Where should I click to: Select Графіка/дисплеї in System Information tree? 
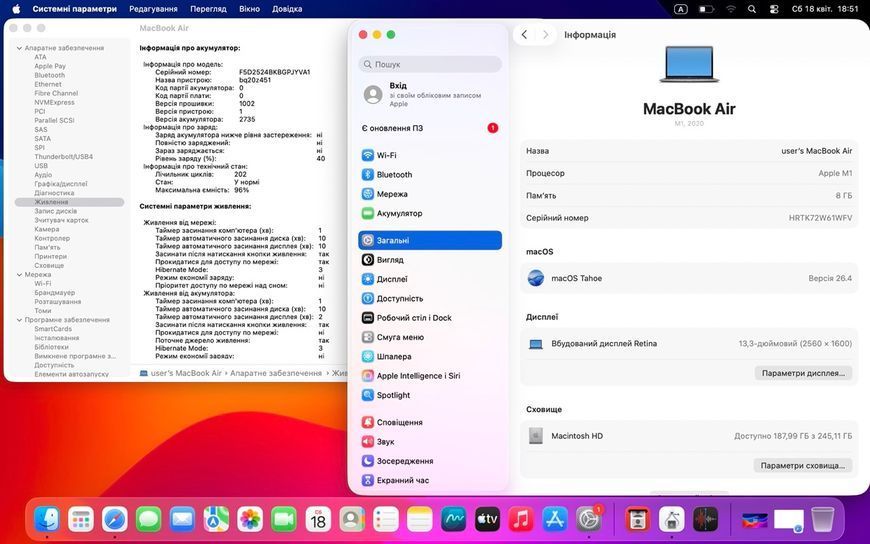61,184
